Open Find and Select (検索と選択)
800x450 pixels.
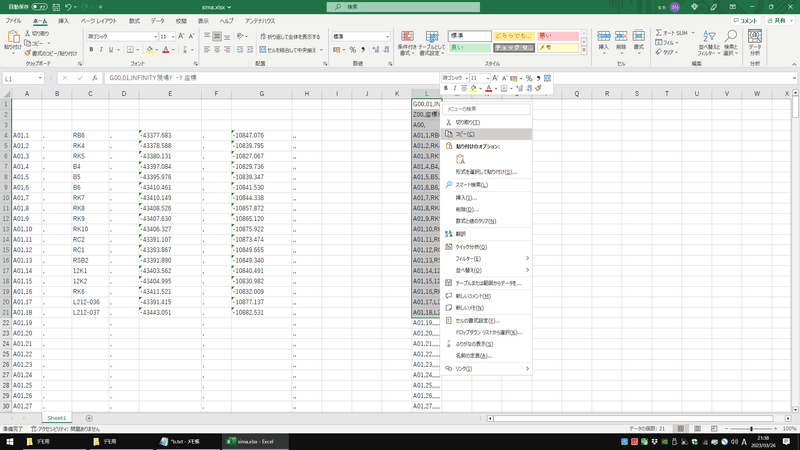[x=731, y=43]
